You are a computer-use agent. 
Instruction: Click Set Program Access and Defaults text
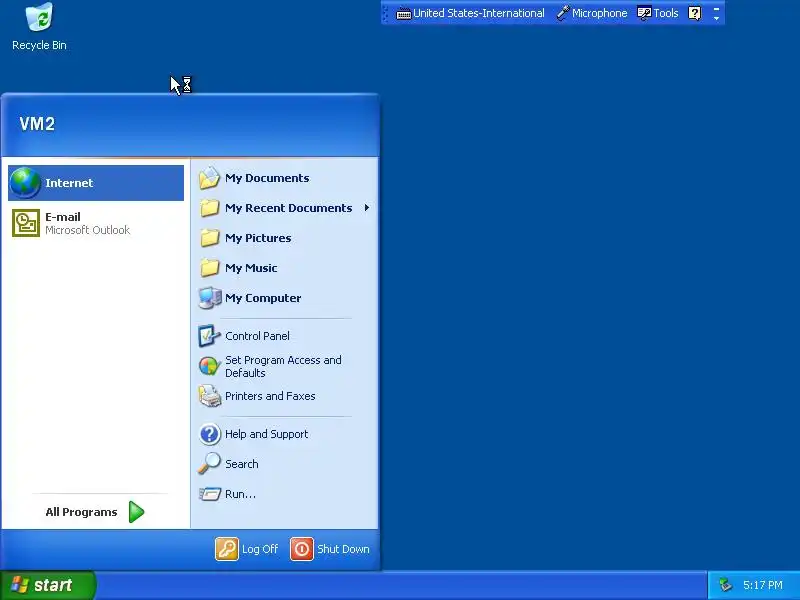click(283, 366)
